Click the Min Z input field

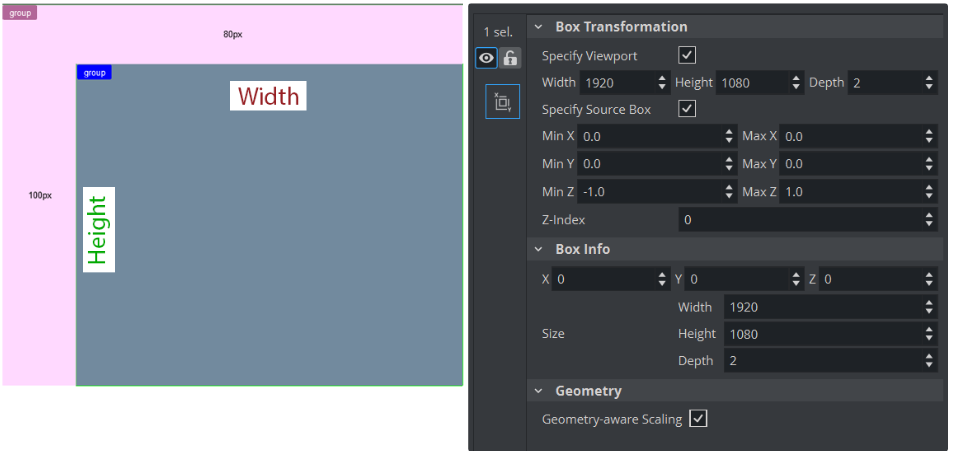click(650, 191)
